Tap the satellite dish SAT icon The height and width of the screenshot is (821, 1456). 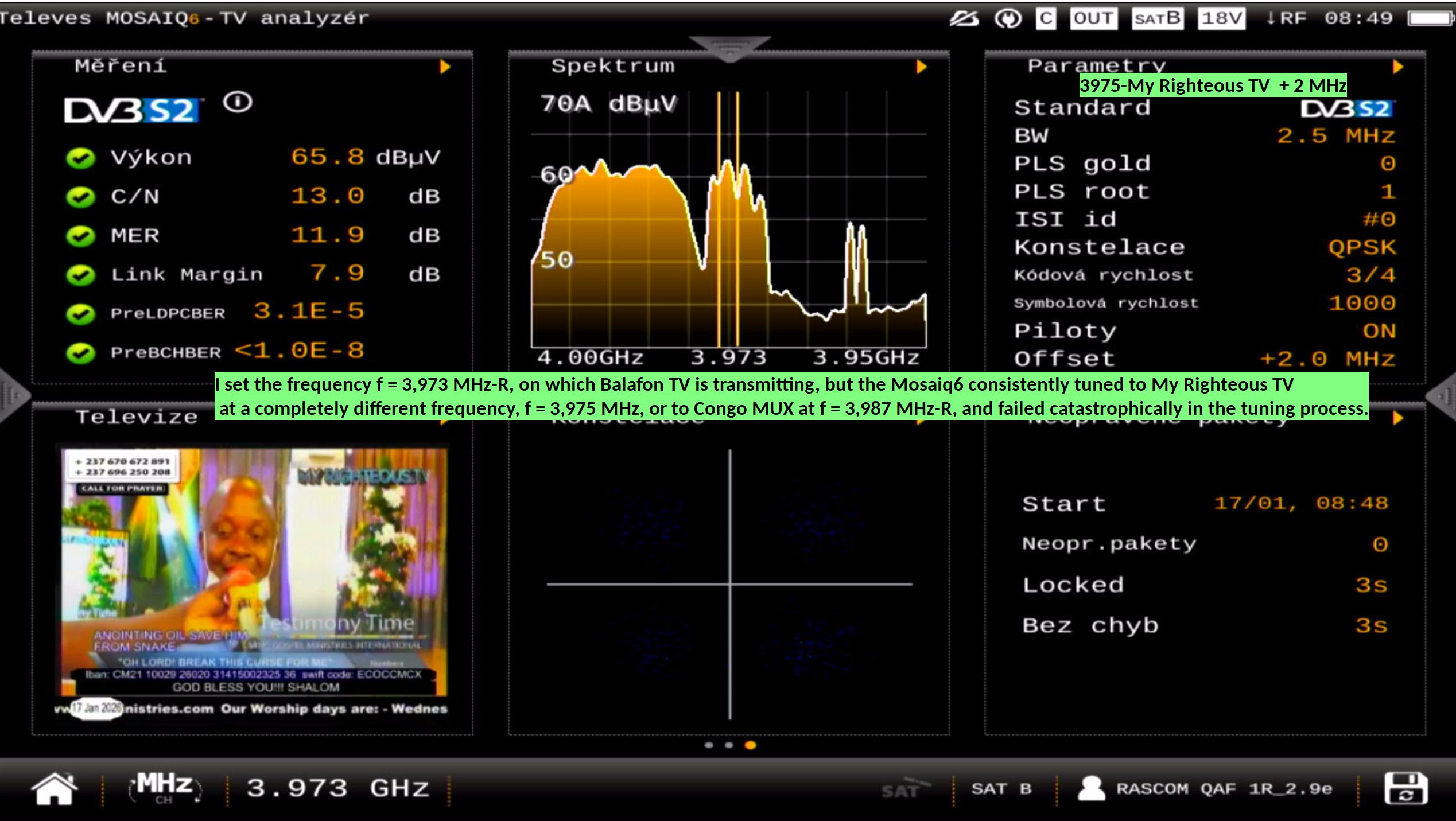[904, 789]
